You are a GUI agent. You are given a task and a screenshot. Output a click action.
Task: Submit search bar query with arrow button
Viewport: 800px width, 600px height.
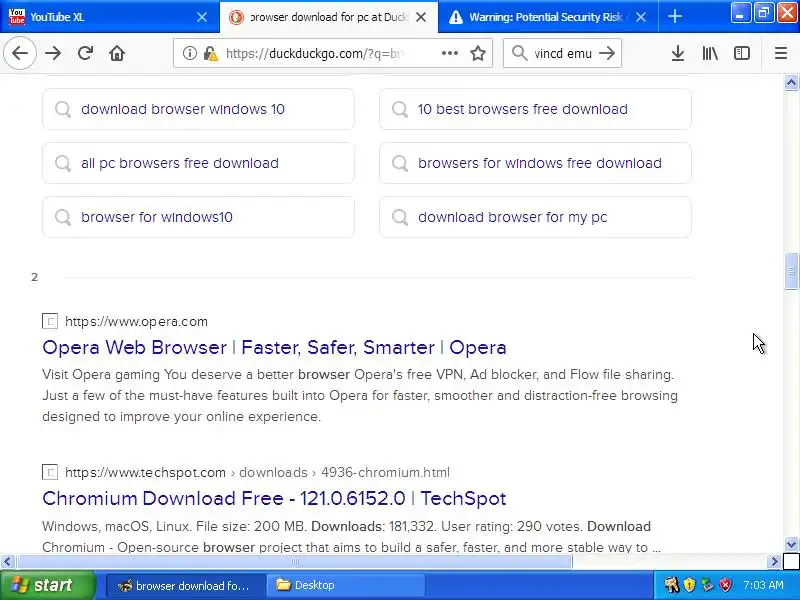coord(607,53)
